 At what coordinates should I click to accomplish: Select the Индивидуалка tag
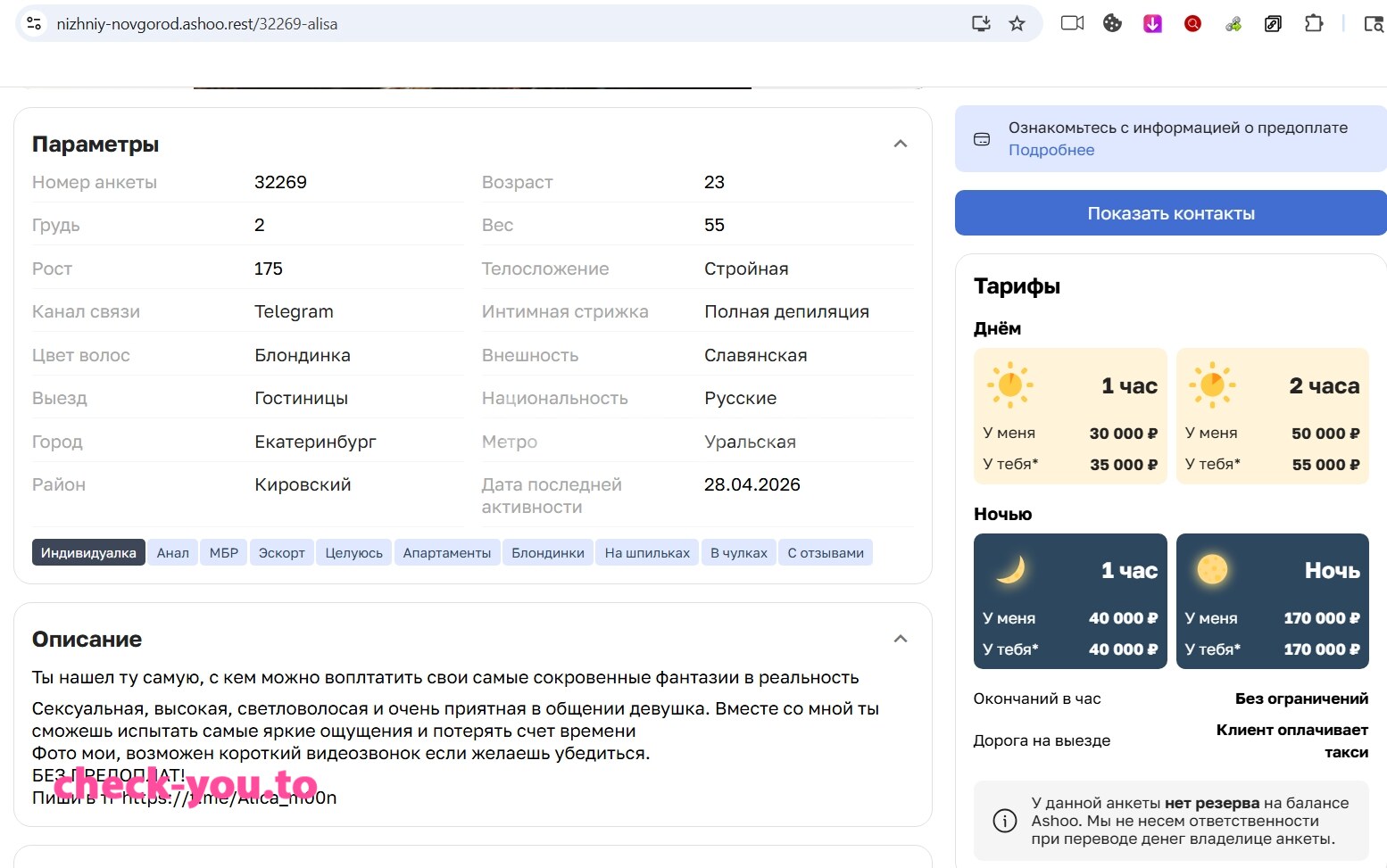(x=88, y=553)
